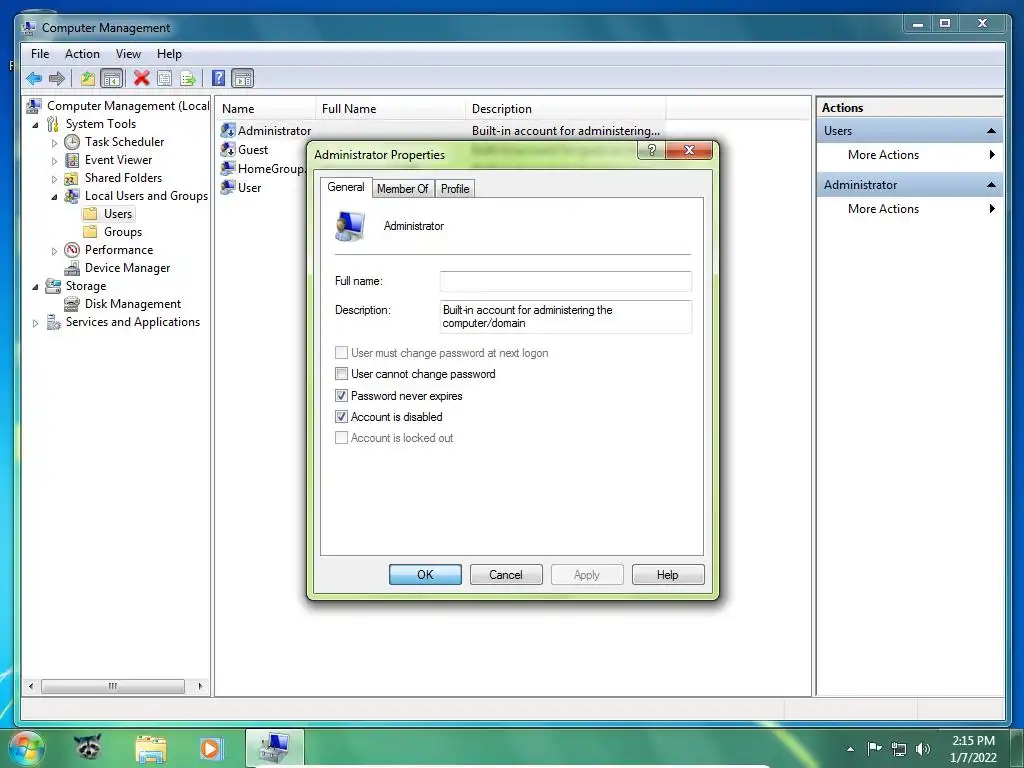Select Device Manager icon in tree
The image size is (1024, 768).
72,268
